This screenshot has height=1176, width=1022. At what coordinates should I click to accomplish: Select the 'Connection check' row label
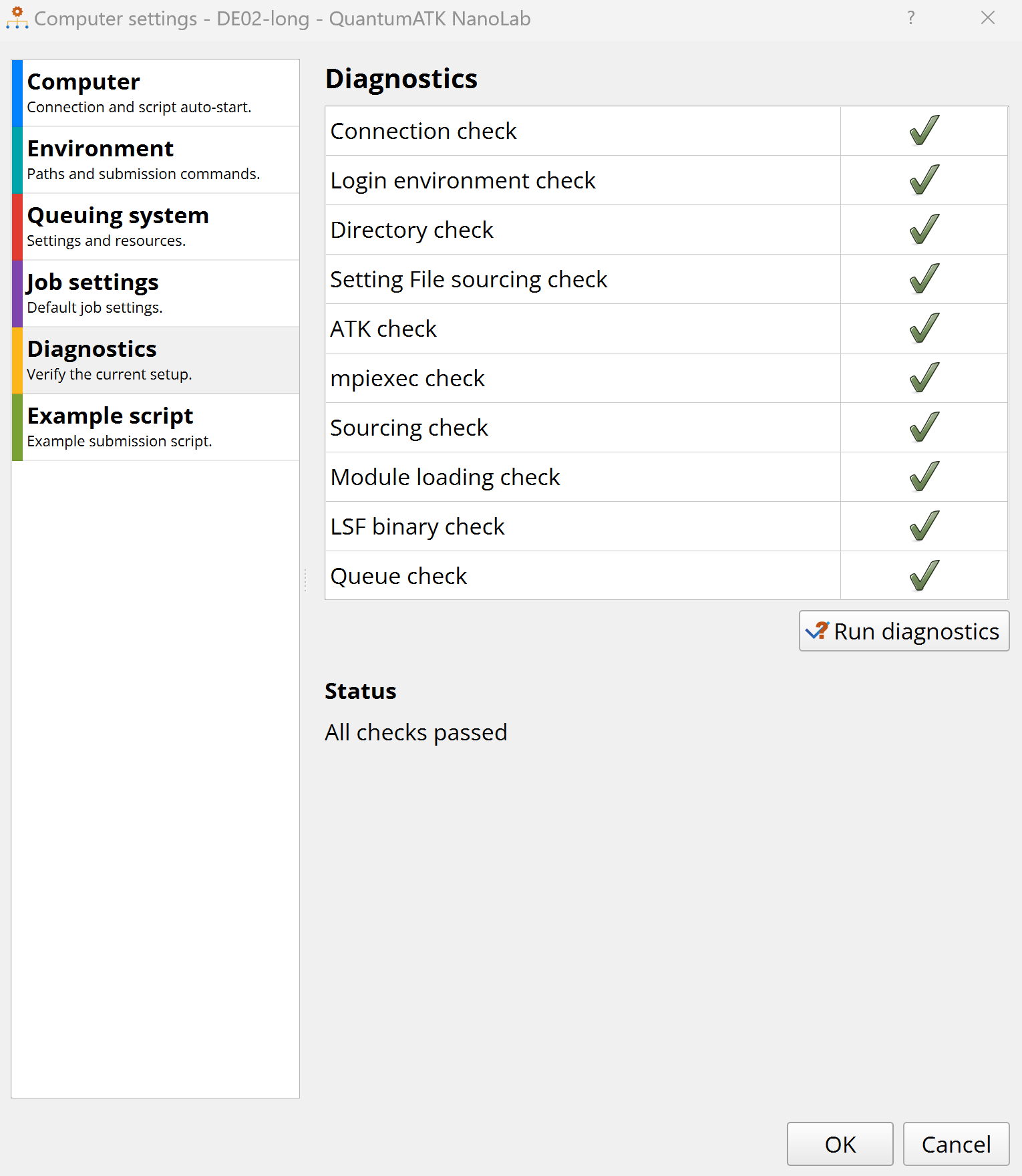point(423,131)
